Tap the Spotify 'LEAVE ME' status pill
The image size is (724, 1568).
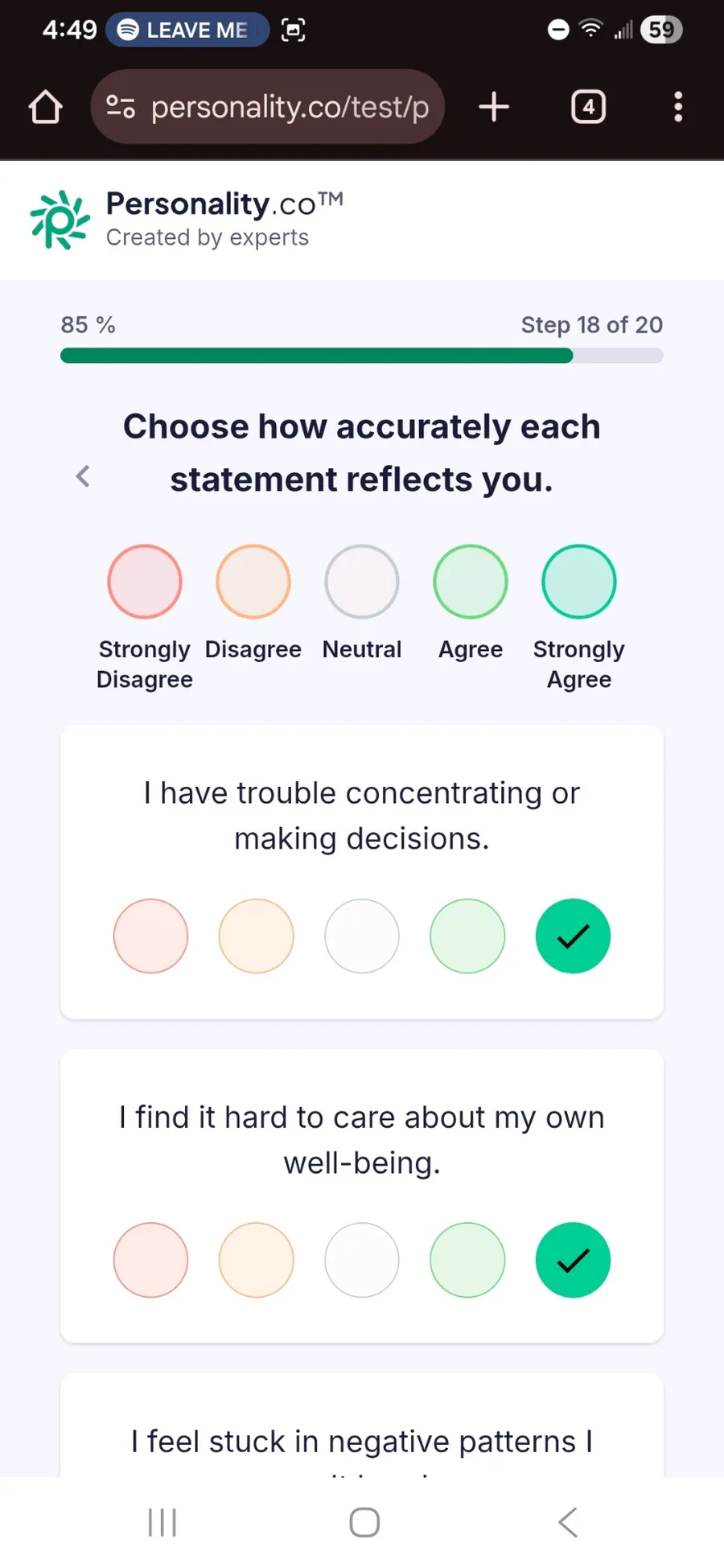click(187, 30)
